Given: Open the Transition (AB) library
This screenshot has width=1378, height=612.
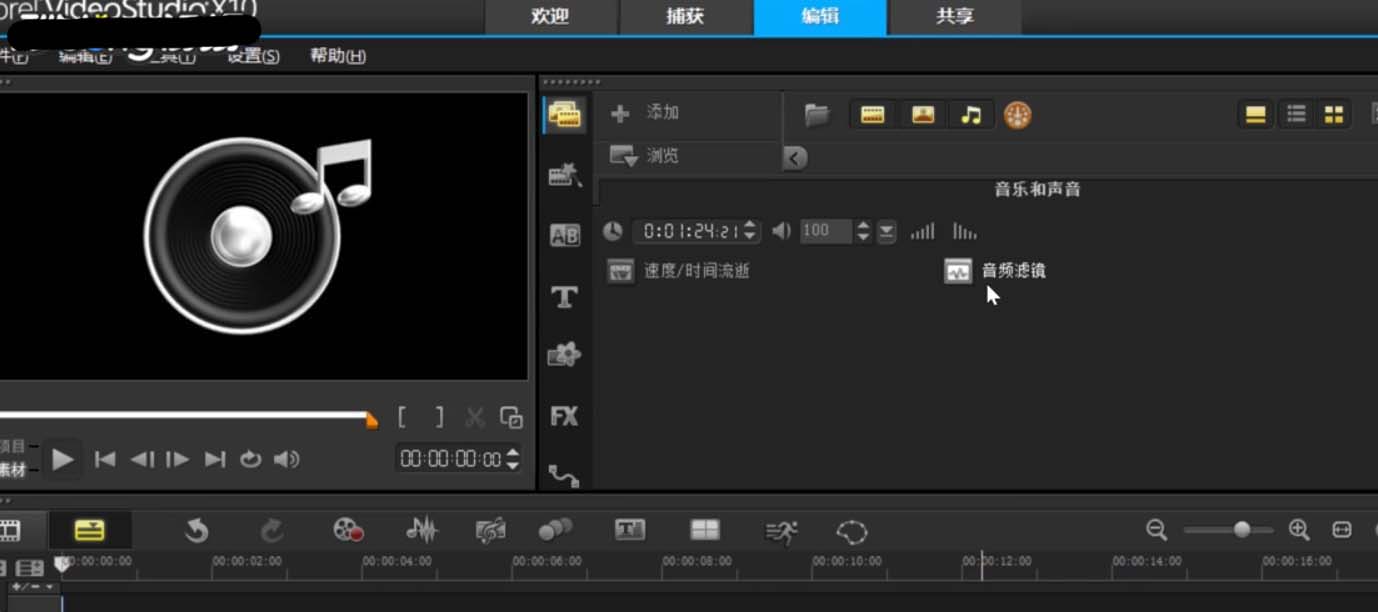Looking at the screenshot, I should point(564,236).
